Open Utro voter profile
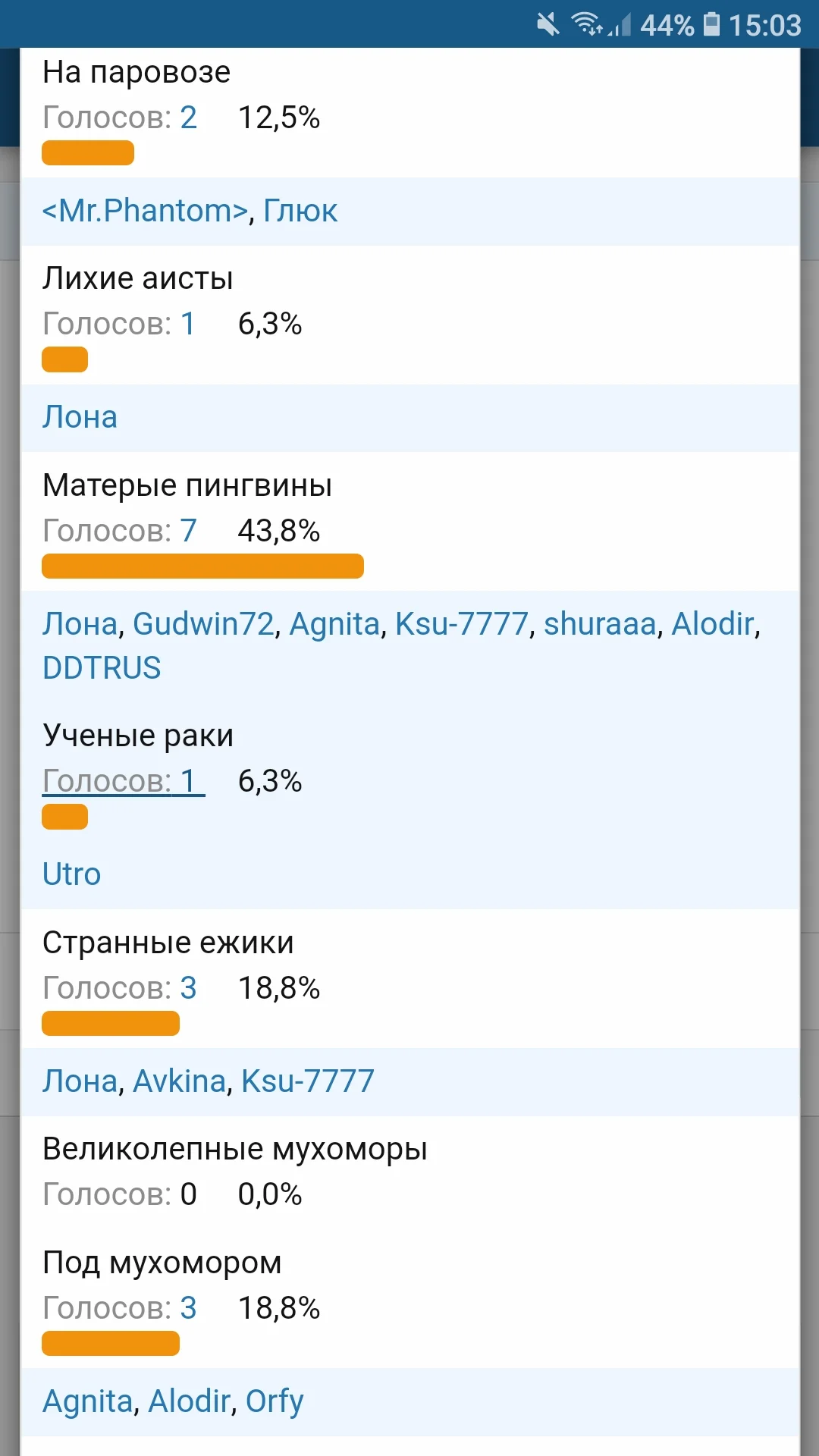819x1456 pixels. point(71,874)
